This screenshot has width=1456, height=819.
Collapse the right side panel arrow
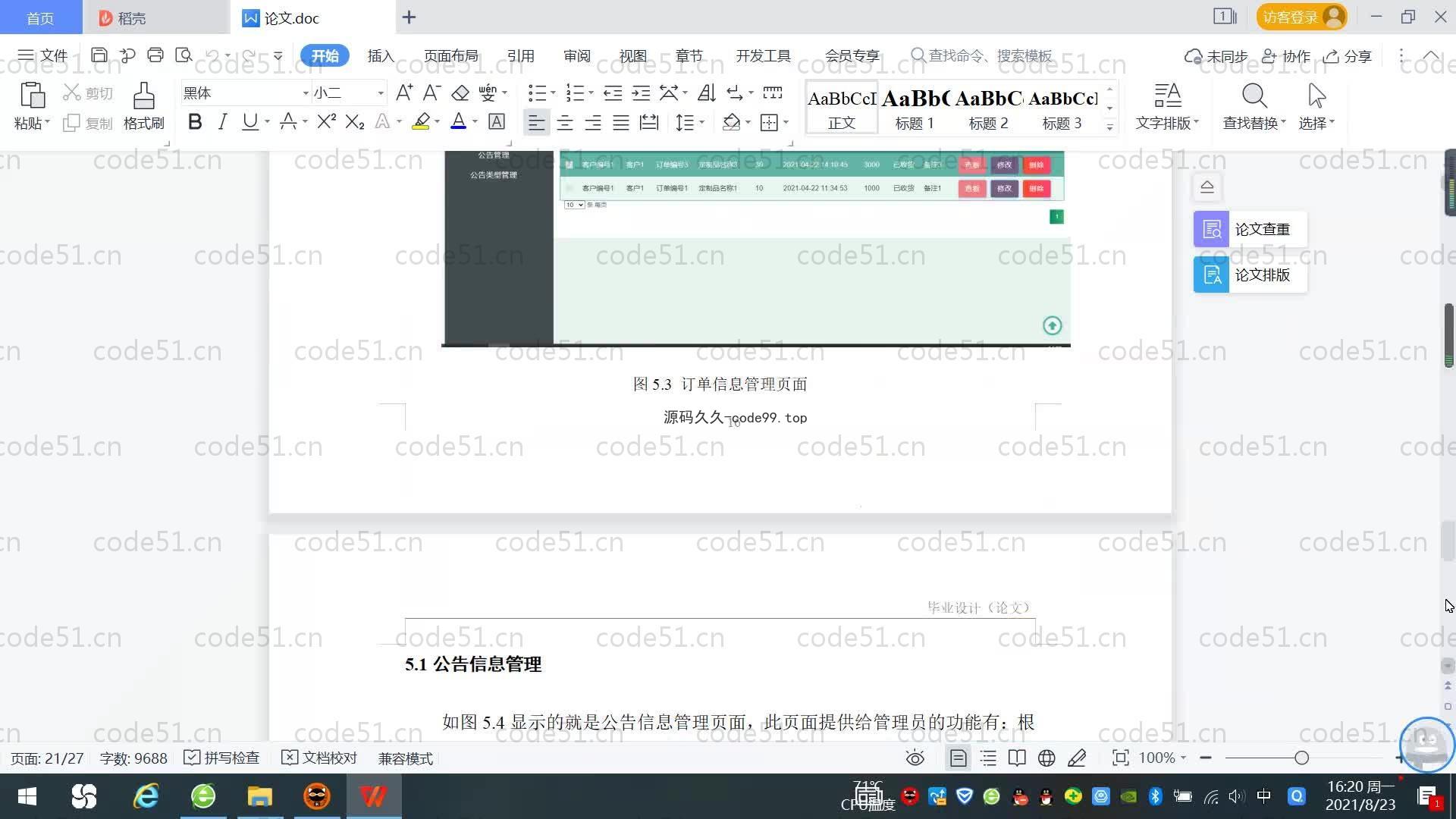(x=1207, y=187)
